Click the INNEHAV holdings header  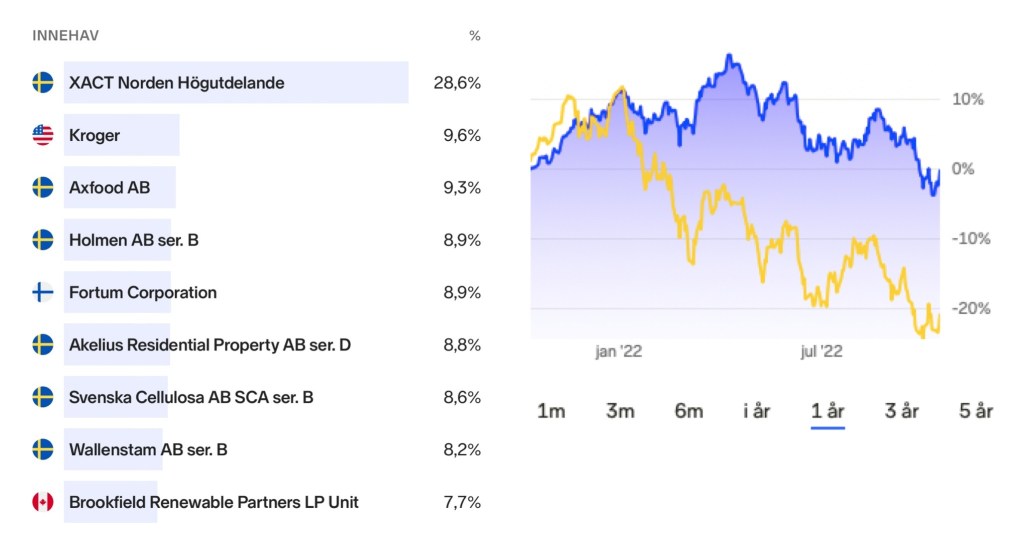pos(66,36)
